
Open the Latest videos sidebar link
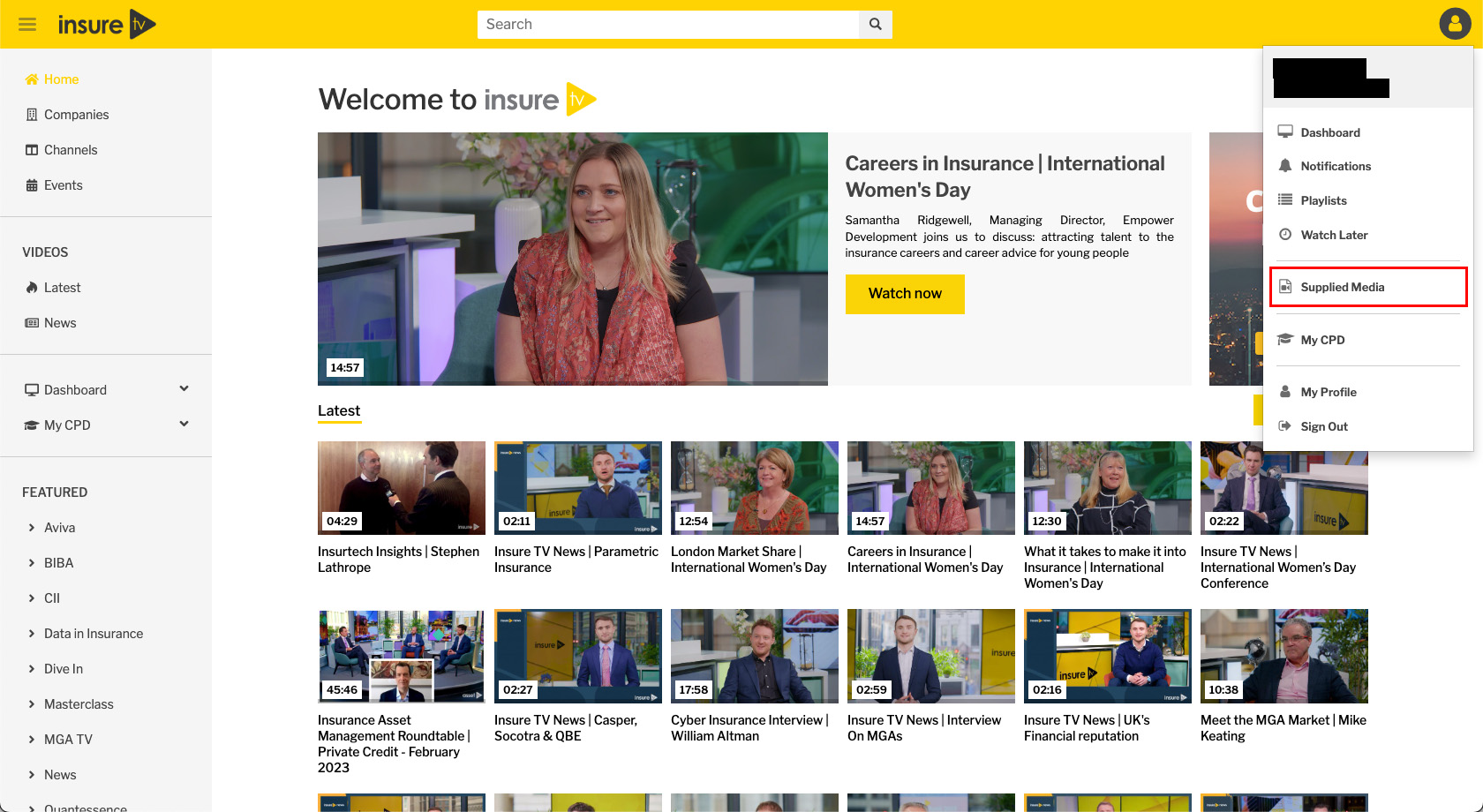pyautogui.click(x=62, y=288)
